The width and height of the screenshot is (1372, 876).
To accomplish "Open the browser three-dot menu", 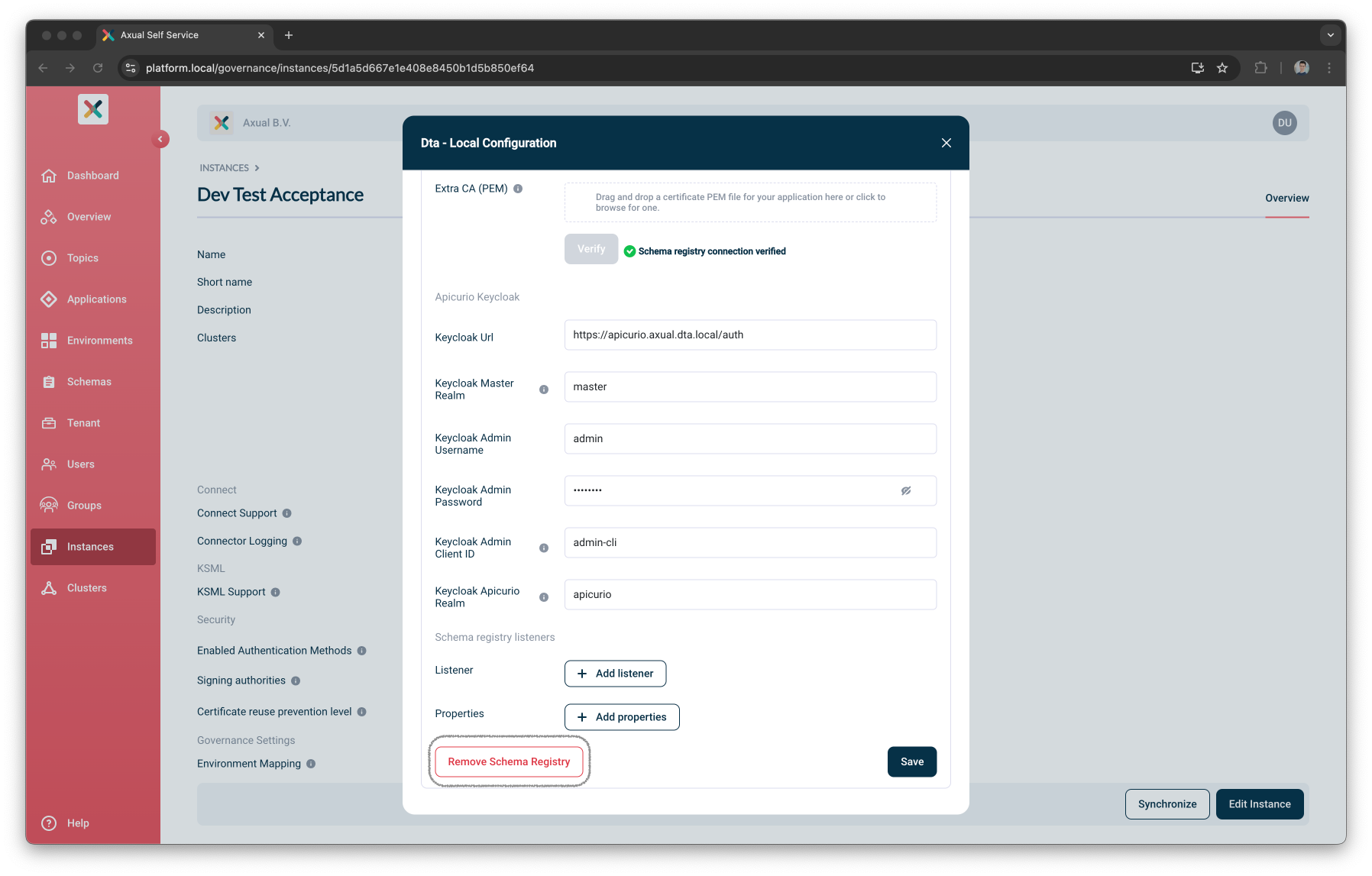I will click(1329, 68).
